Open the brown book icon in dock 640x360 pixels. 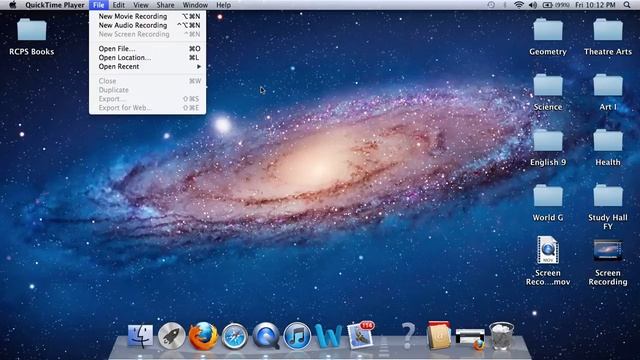(x=439, y=335)
